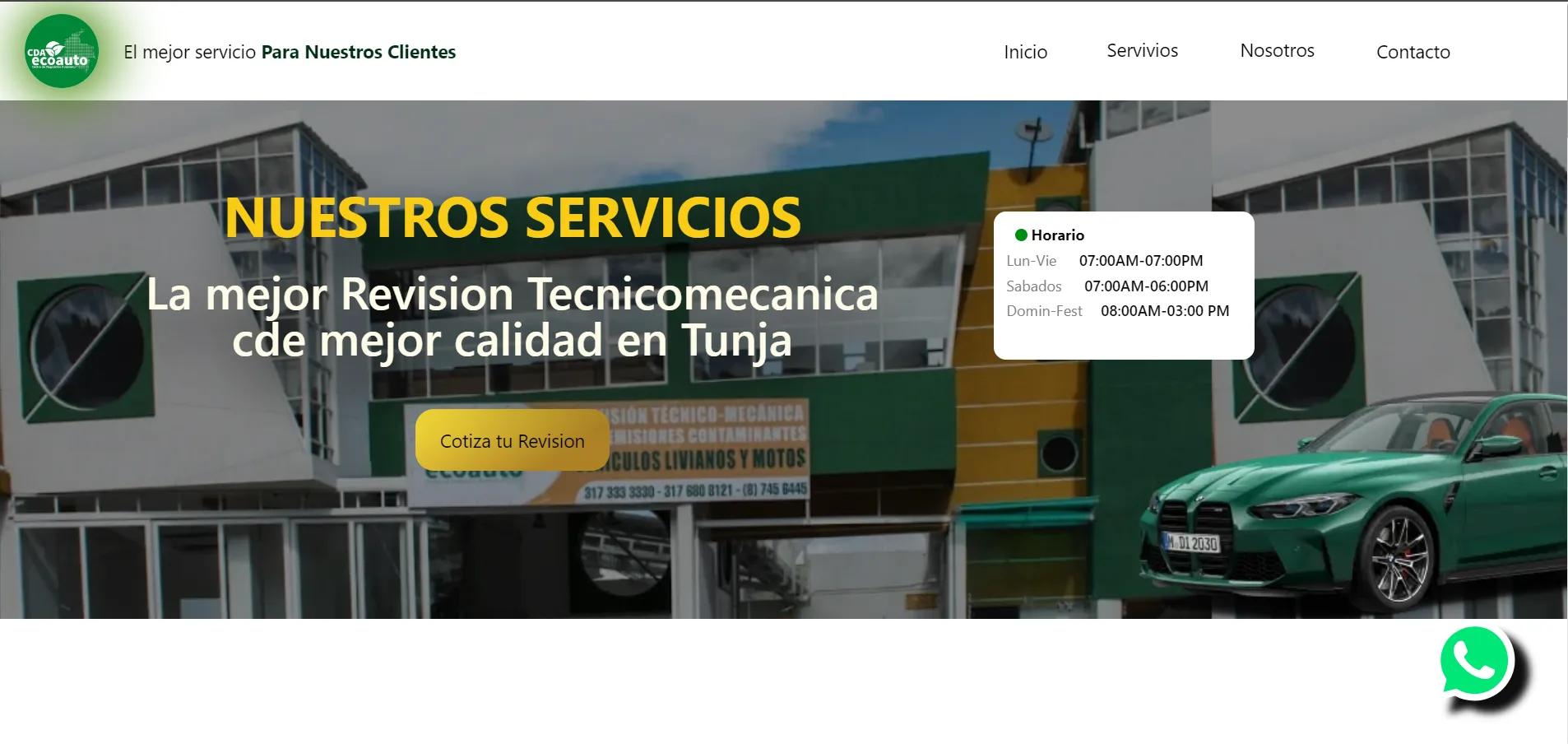Click the Horario card title
The height and width of the screenshot is (744, 1568).
pyautogui.click(x=1057, y=235)
